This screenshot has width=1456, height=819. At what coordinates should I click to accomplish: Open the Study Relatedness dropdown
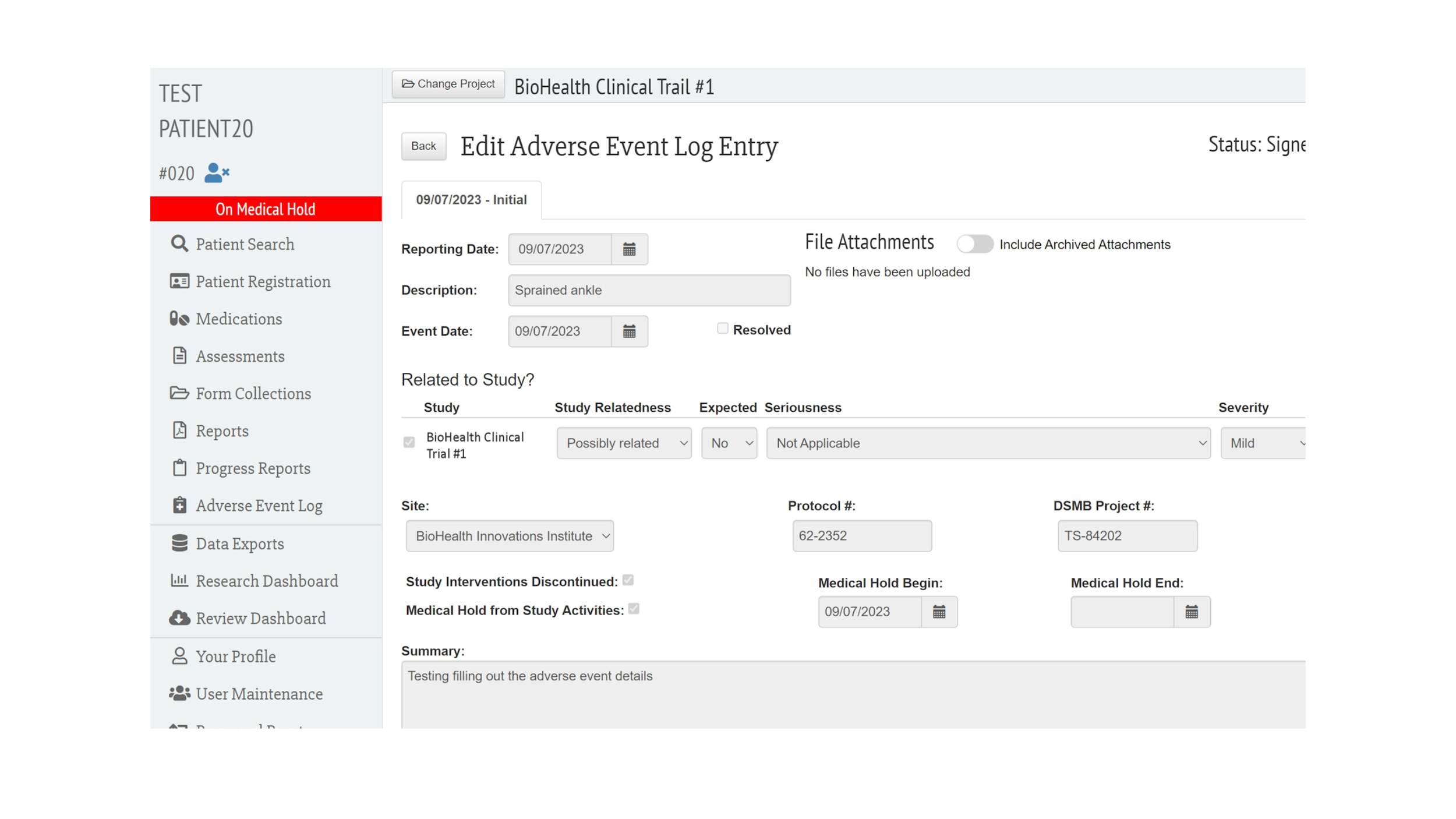point(624,443)
